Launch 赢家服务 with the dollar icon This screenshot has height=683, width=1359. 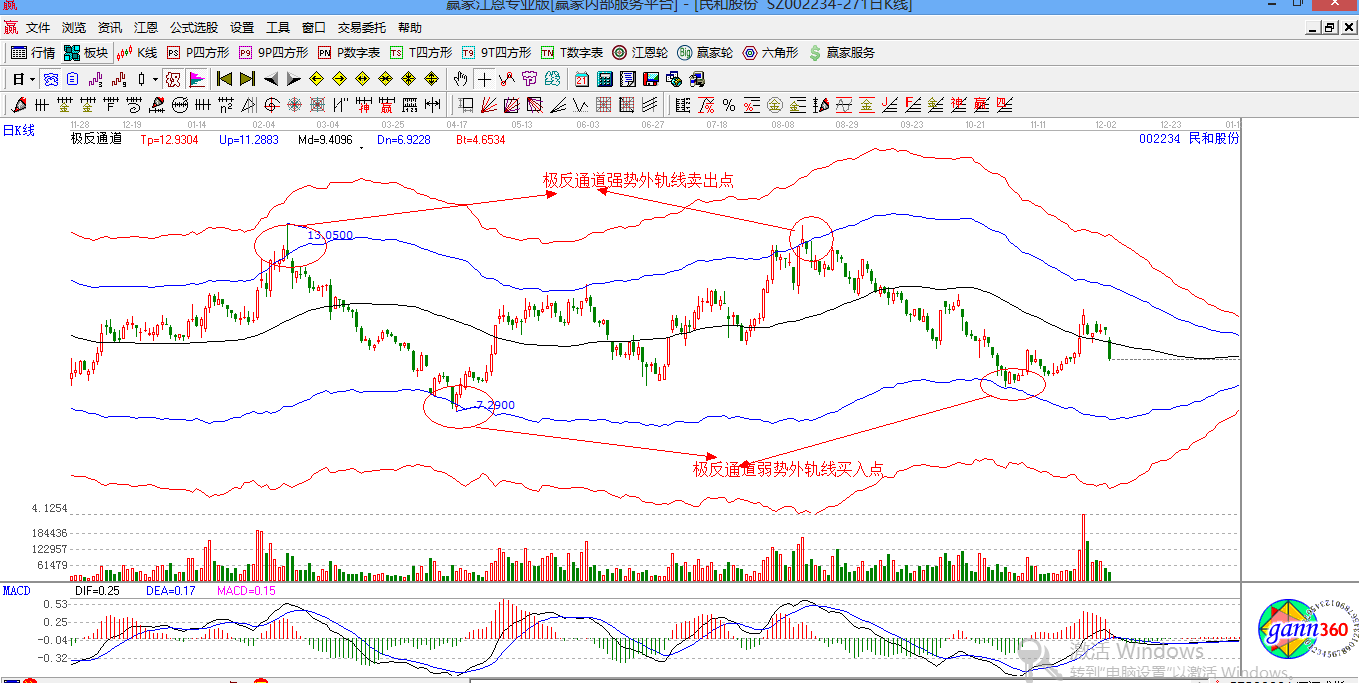click(841, 53)
